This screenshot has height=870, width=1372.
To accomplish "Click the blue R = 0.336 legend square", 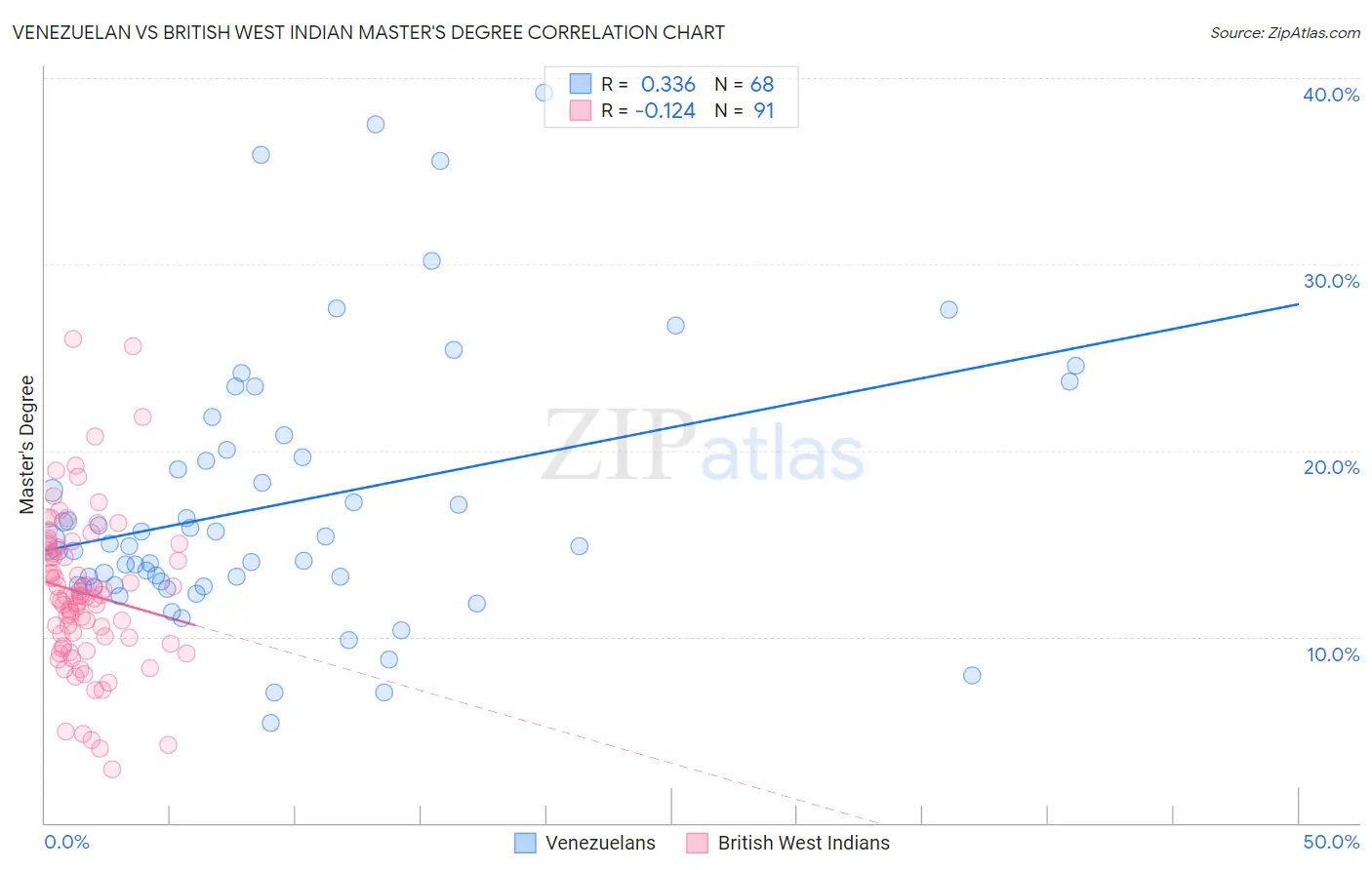I will tap(581, 84).
